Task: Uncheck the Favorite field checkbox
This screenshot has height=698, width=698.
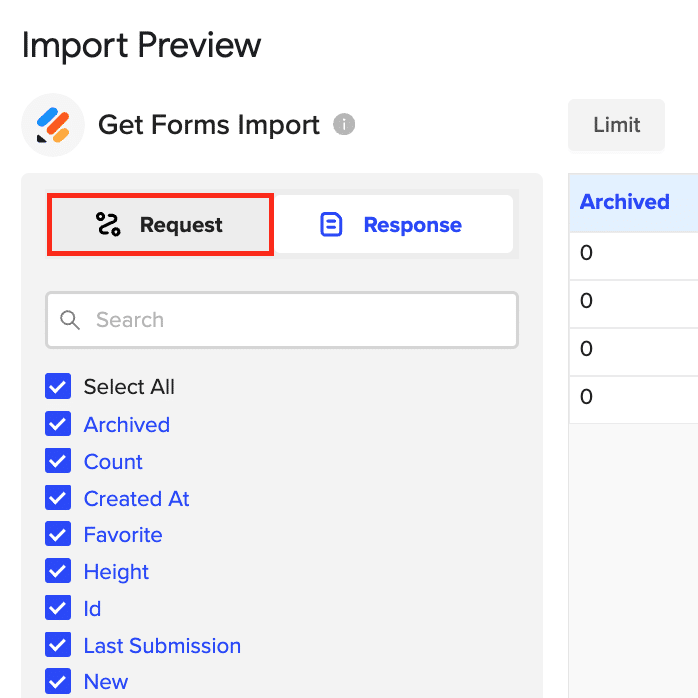Action: [x=58, y=534]
